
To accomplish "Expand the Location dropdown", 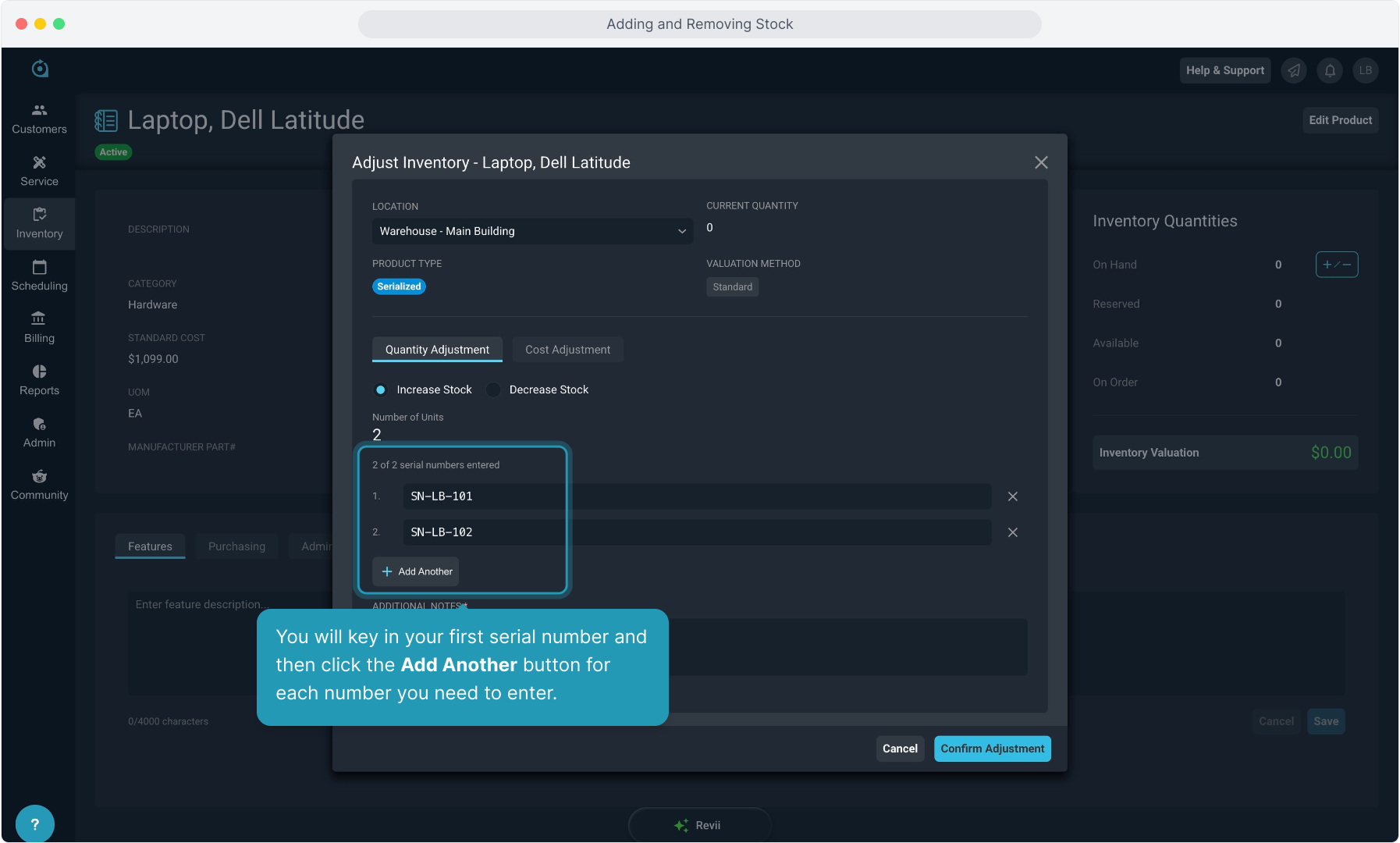I will point(531,231).
